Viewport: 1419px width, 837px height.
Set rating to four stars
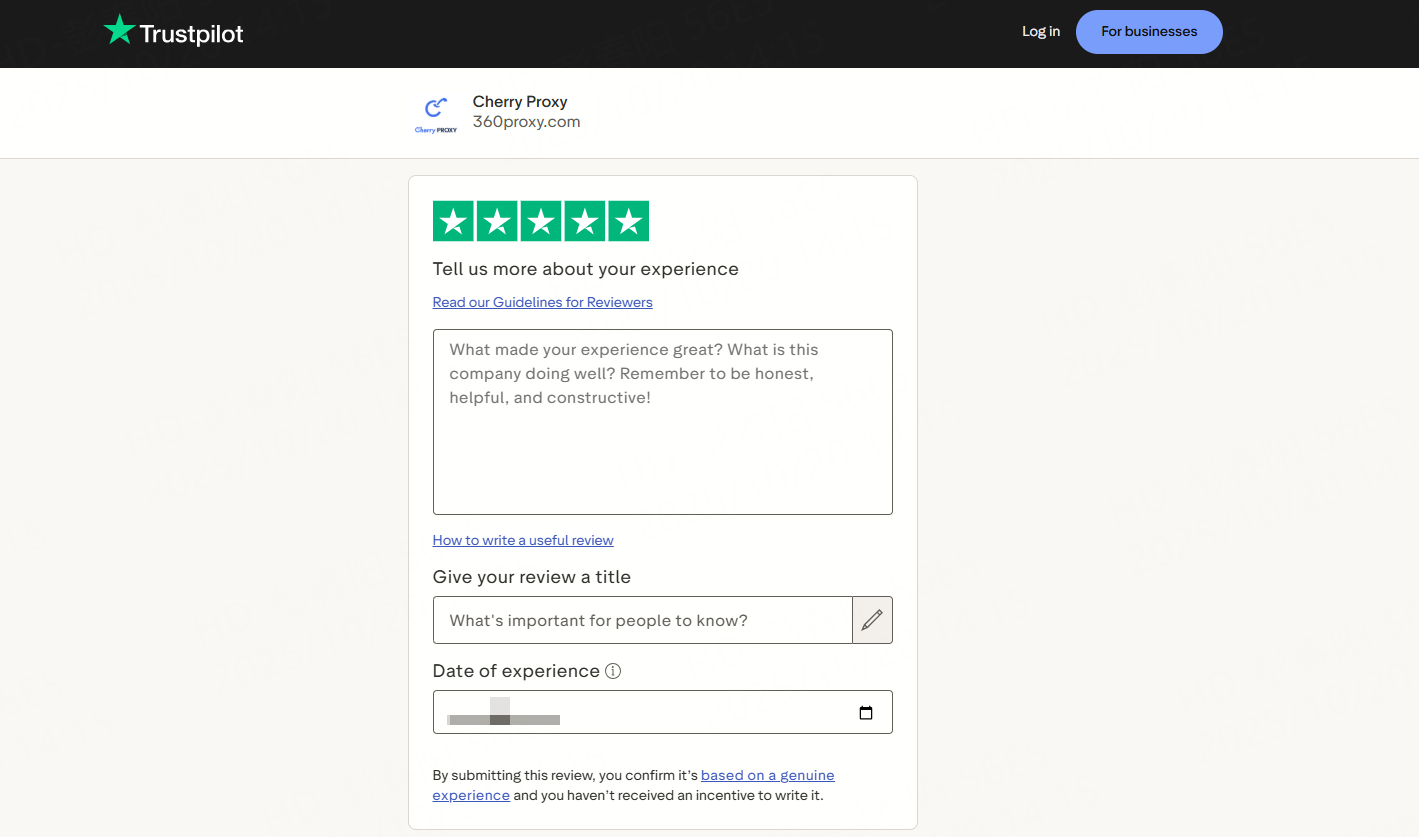coord(585,221)
